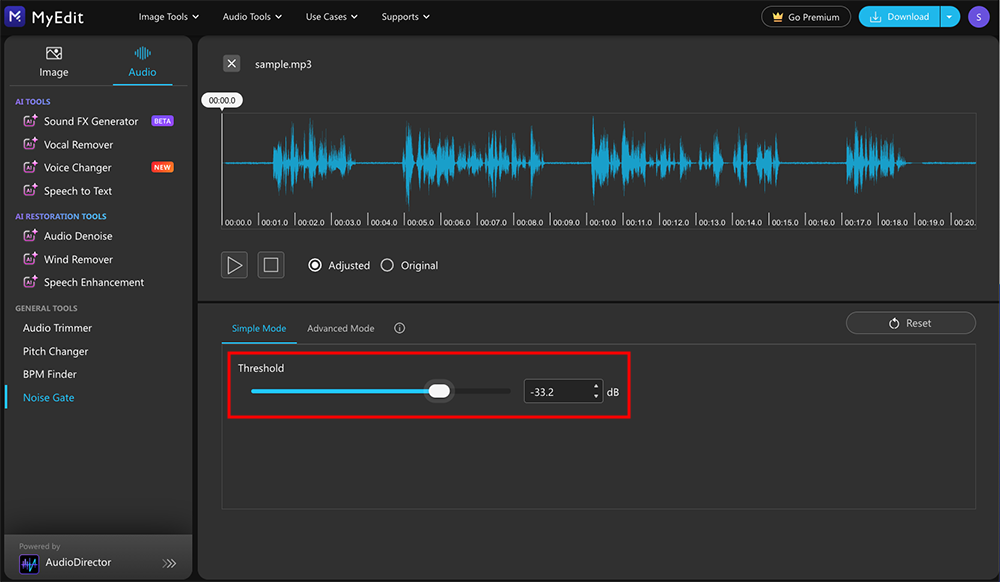This screenshot has width=1000, height=582.
Task: Switch to the Image tab
Action: [54, 61]
